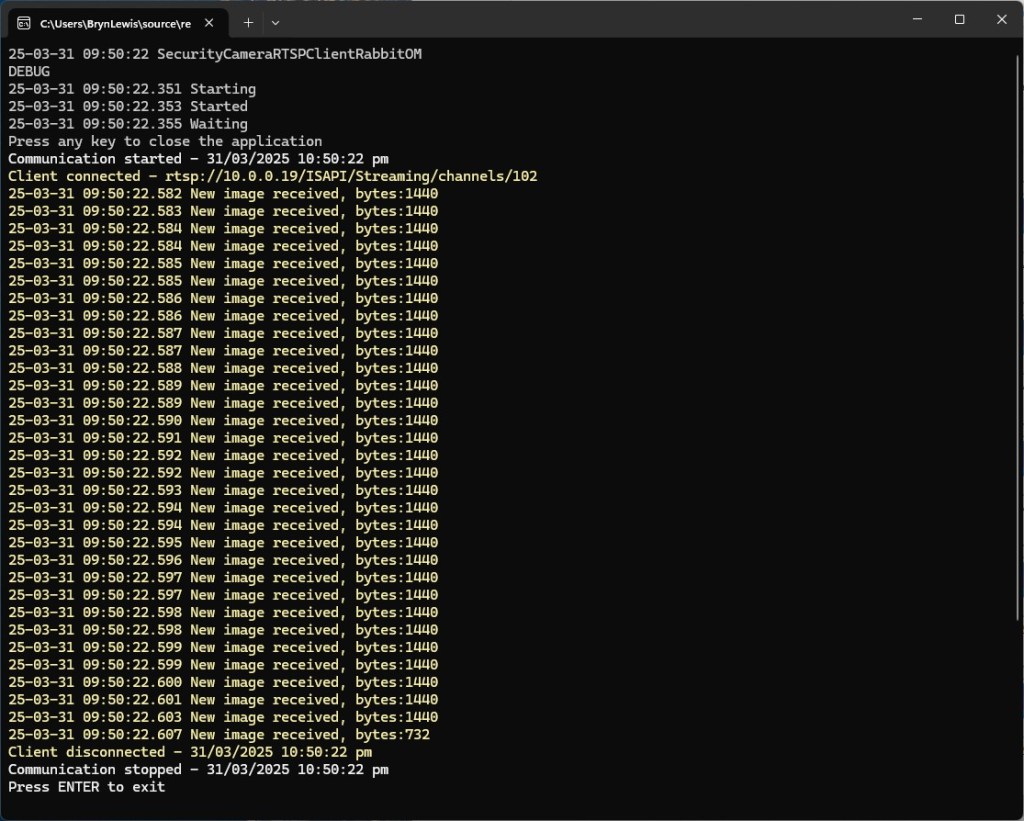Click the '09:50:22.355 Waiting' log line
The width and height of the screenshot is (1024, 821).
(x=128, y=124)
